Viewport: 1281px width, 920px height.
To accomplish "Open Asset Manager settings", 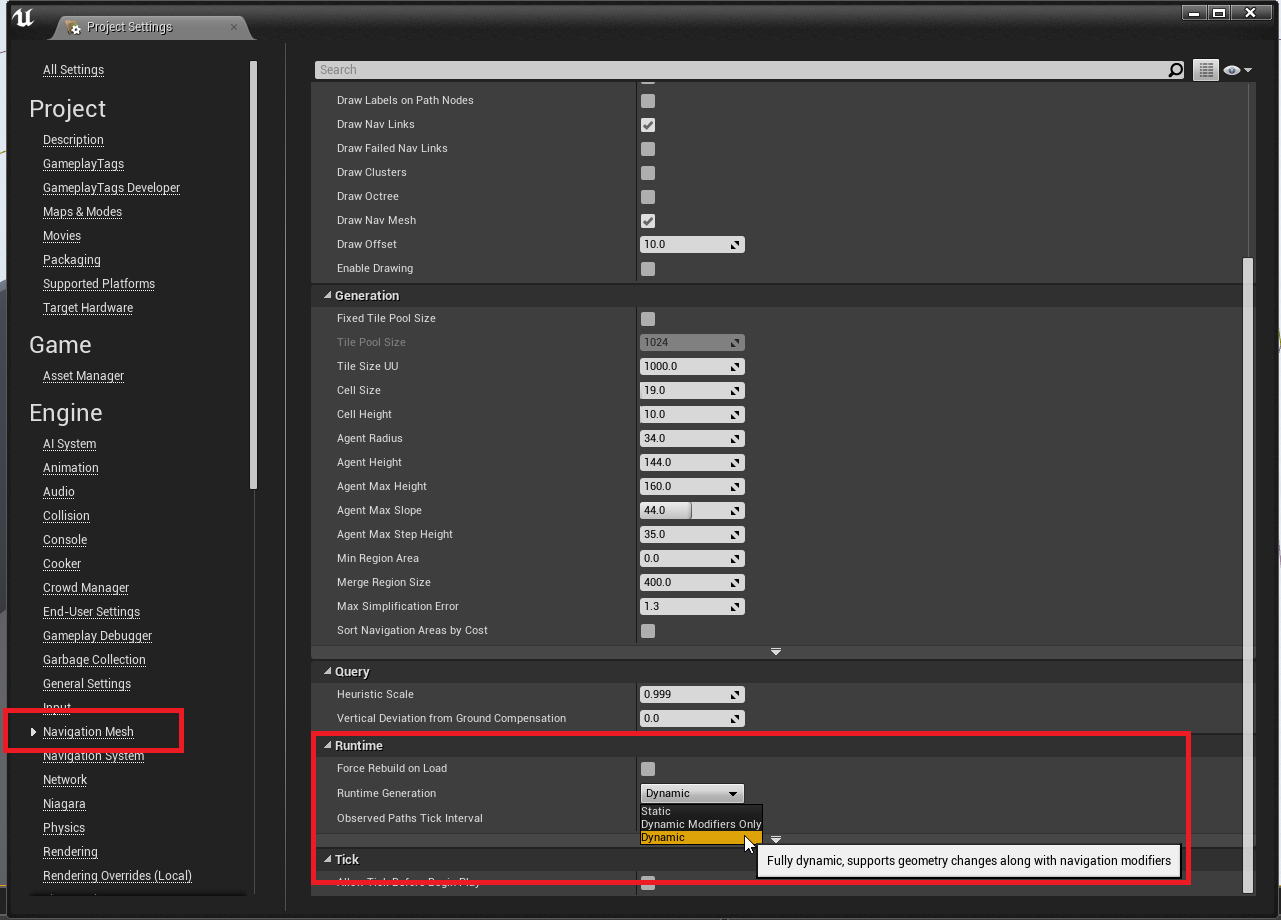I will point(83,376).
